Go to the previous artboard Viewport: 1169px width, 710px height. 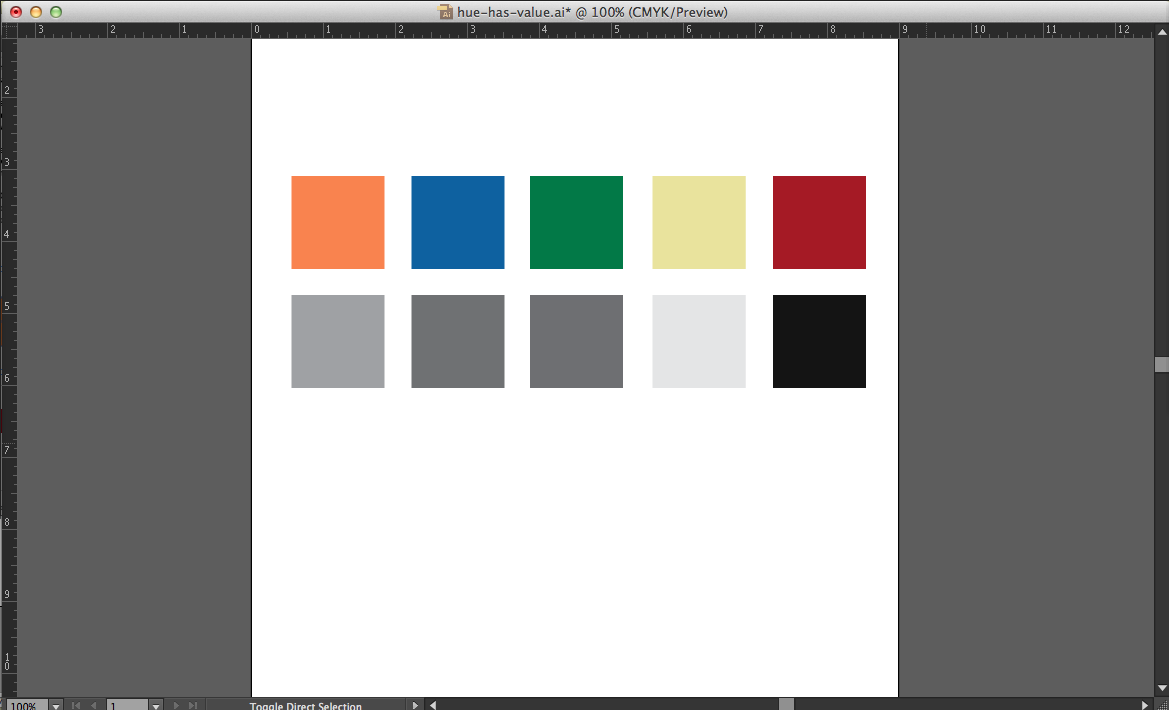pos(94,705)
